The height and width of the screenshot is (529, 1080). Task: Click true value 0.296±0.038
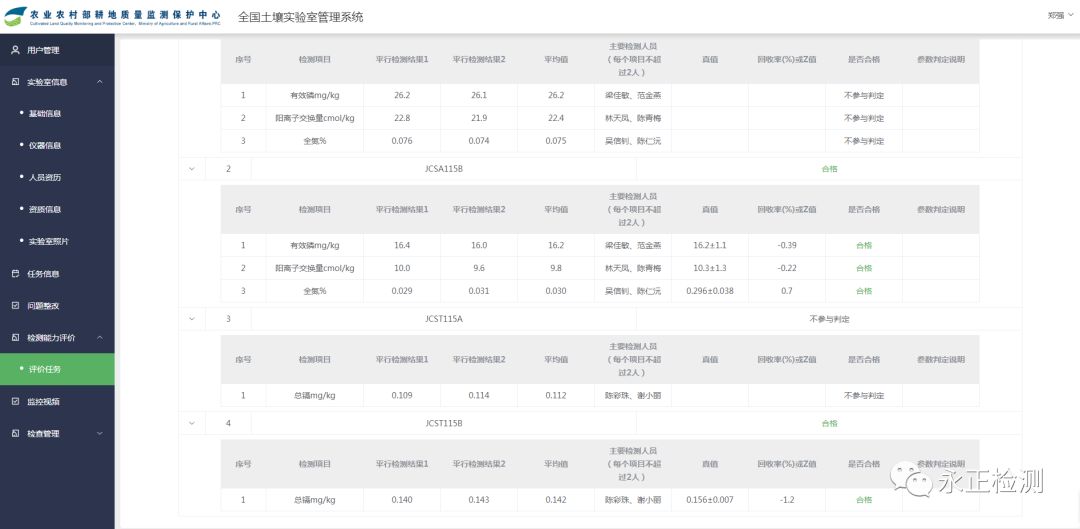(x=709, y=291)
